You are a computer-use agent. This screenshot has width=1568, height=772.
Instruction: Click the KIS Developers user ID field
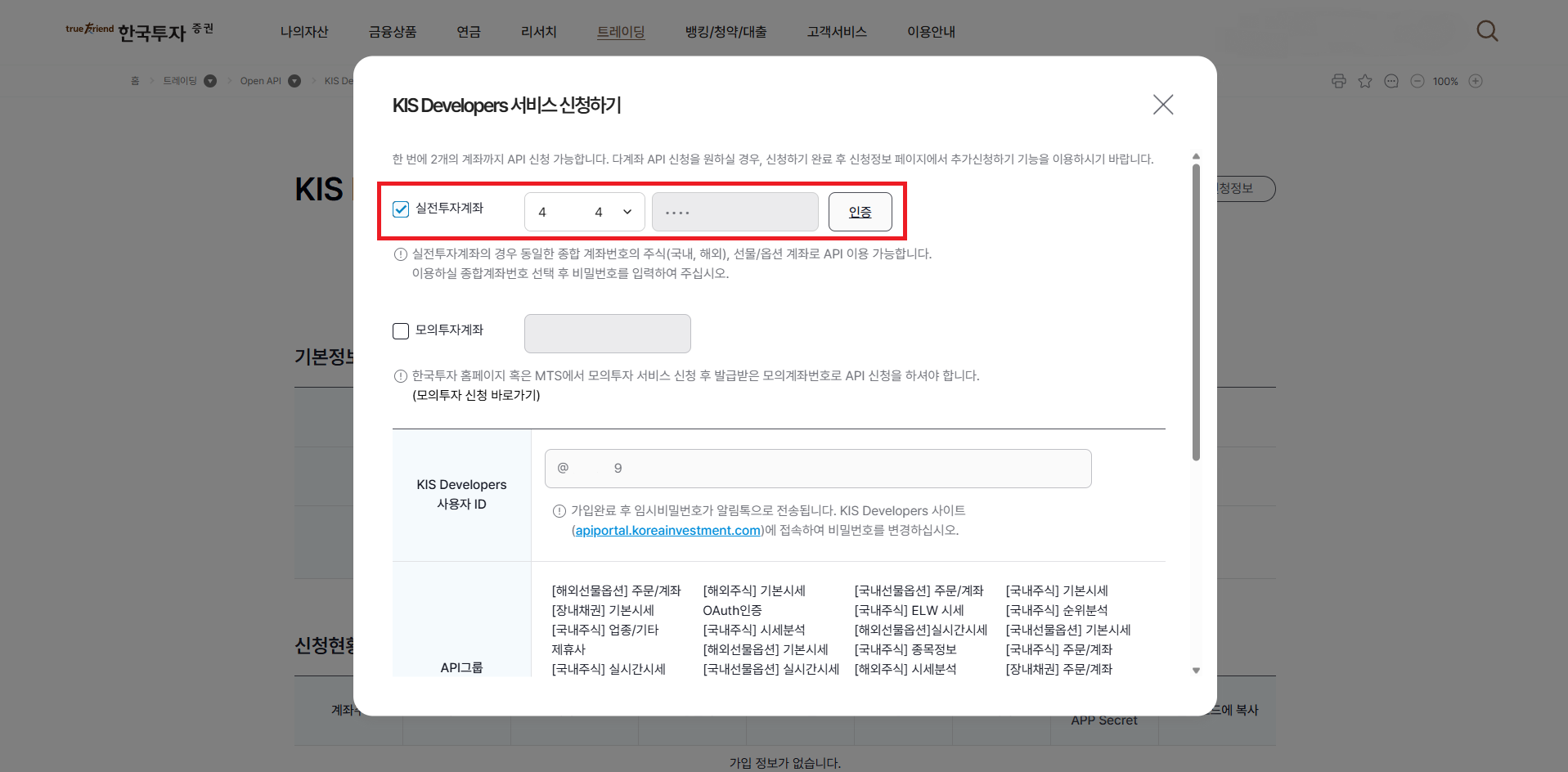click(x=818, y=469)
